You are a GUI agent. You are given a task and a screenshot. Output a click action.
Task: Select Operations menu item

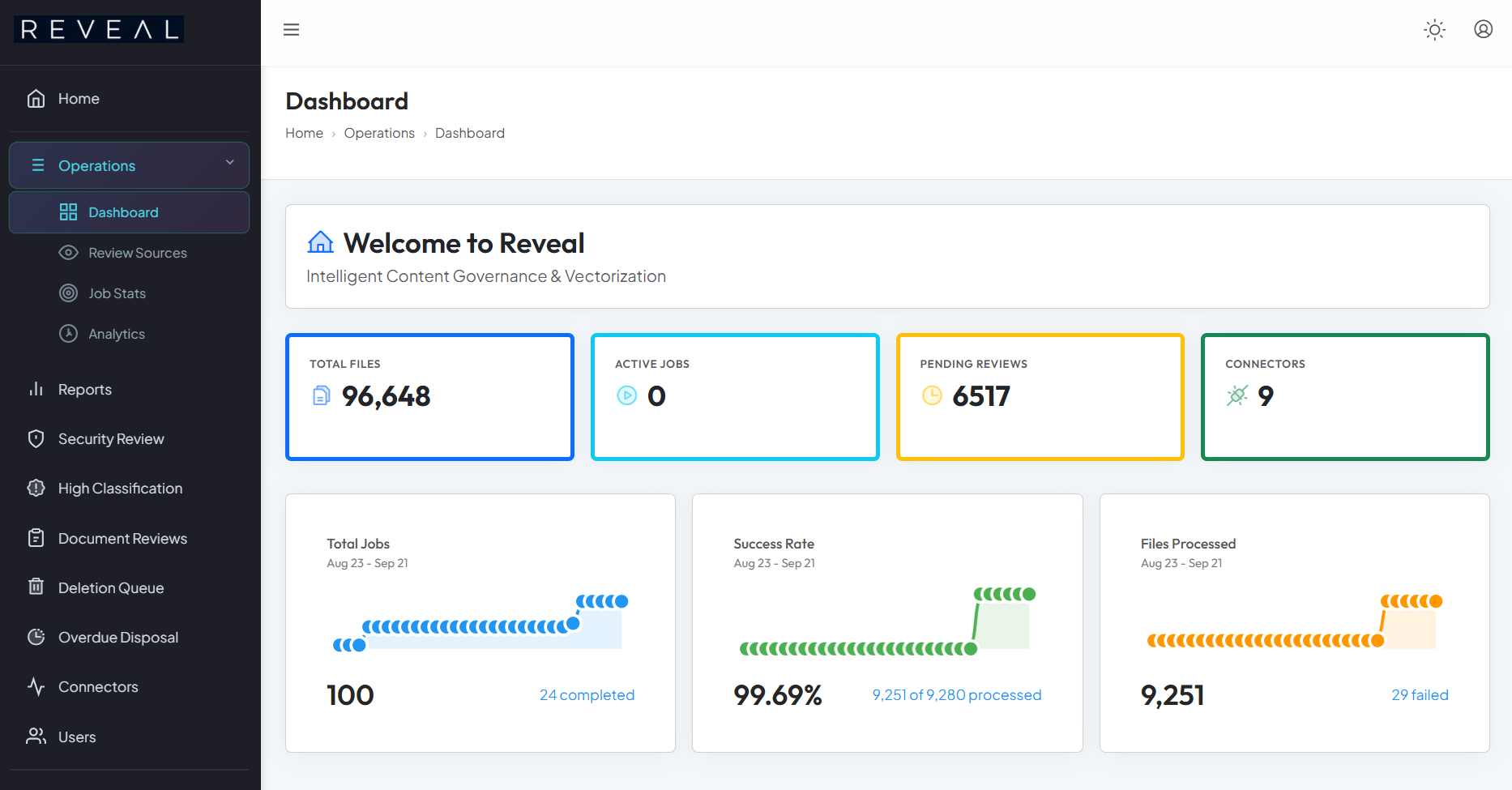click(130, 165)
